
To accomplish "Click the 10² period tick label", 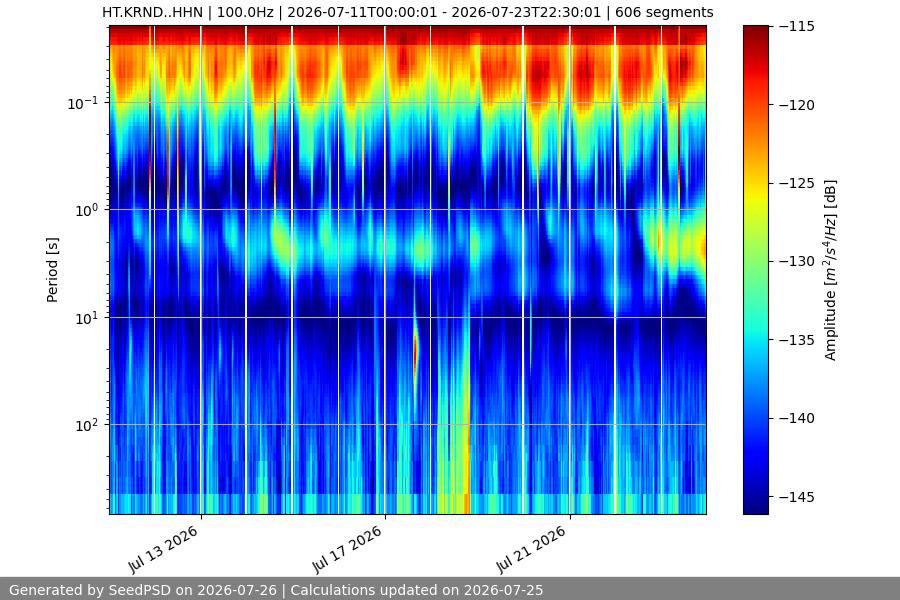I will pyautogui.click(x=87, y=425).
